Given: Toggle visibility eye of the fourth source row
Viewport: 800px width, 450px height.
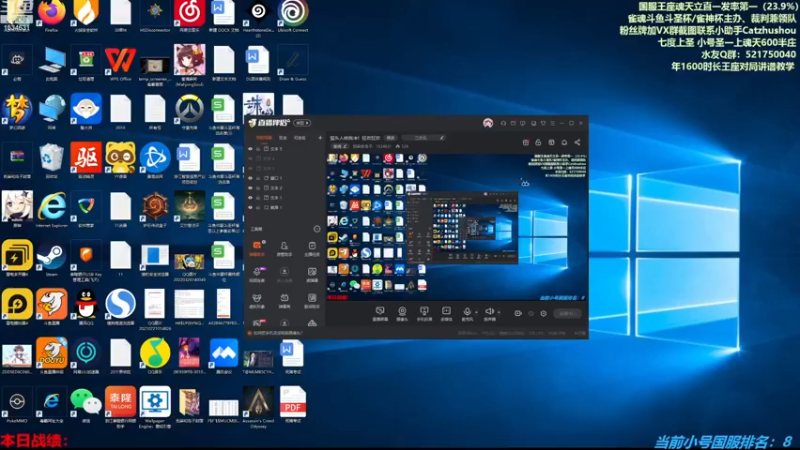Looking at the screenshot, I should pos(251,178).
